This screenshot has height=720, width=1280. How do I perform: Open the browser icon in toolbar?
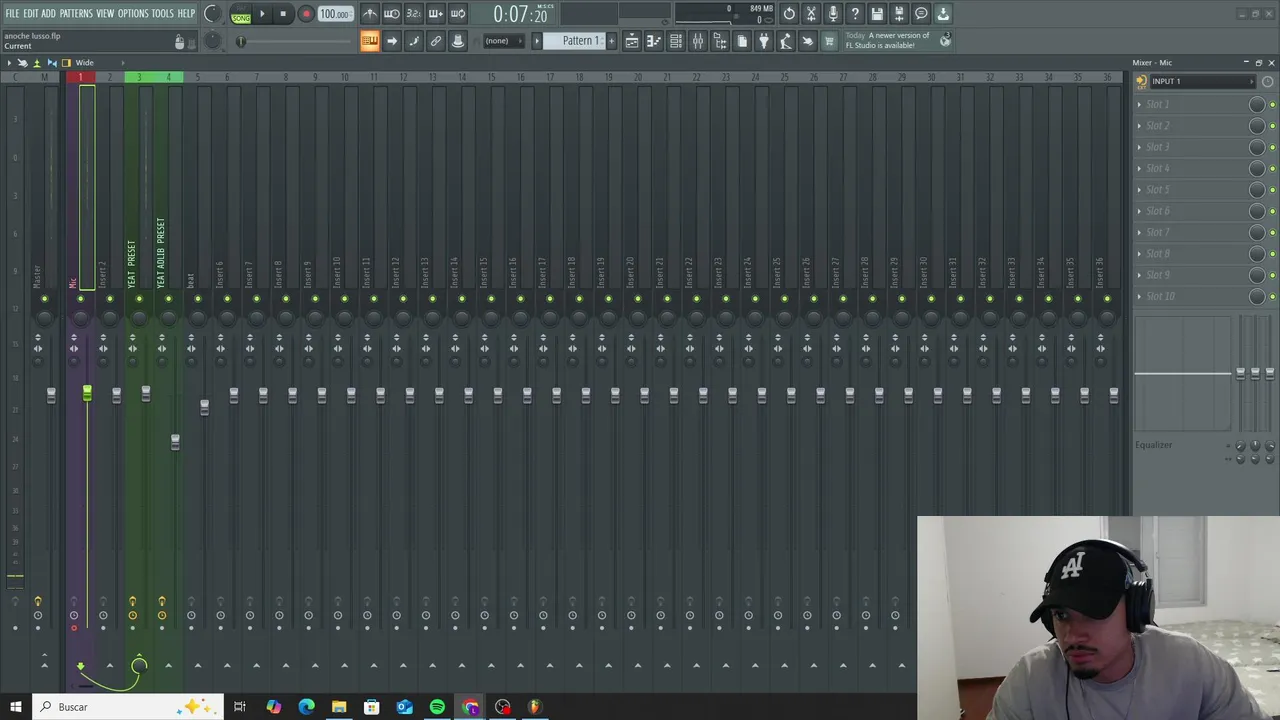tap(719, 41)
